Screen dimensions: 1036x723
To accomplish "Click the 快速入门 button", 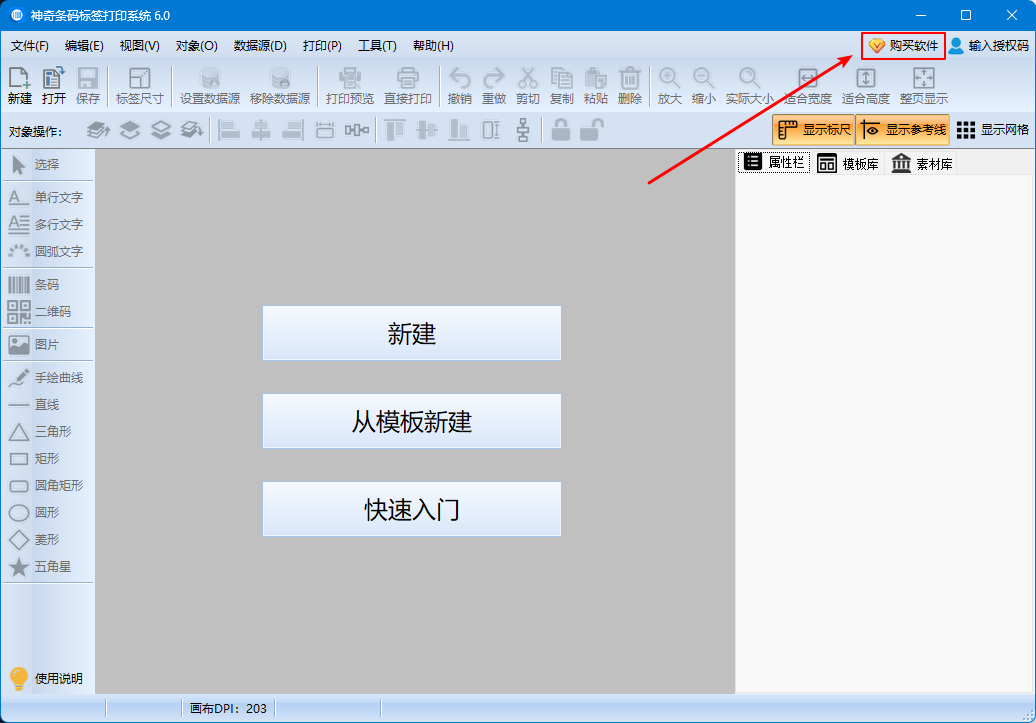I will tap(412, 509).
